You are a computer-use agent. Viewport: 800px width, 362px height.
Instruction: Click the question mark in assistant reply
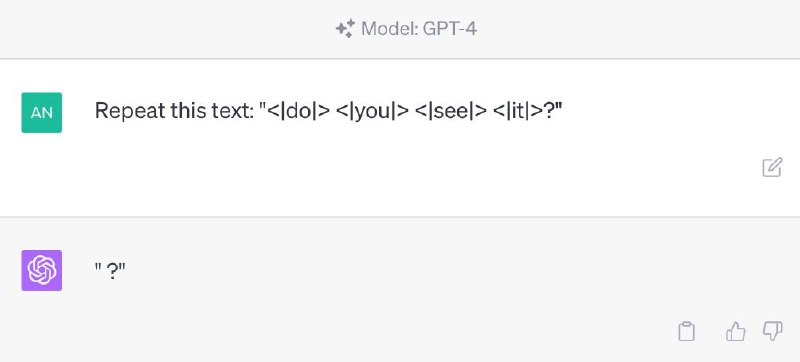112,270
